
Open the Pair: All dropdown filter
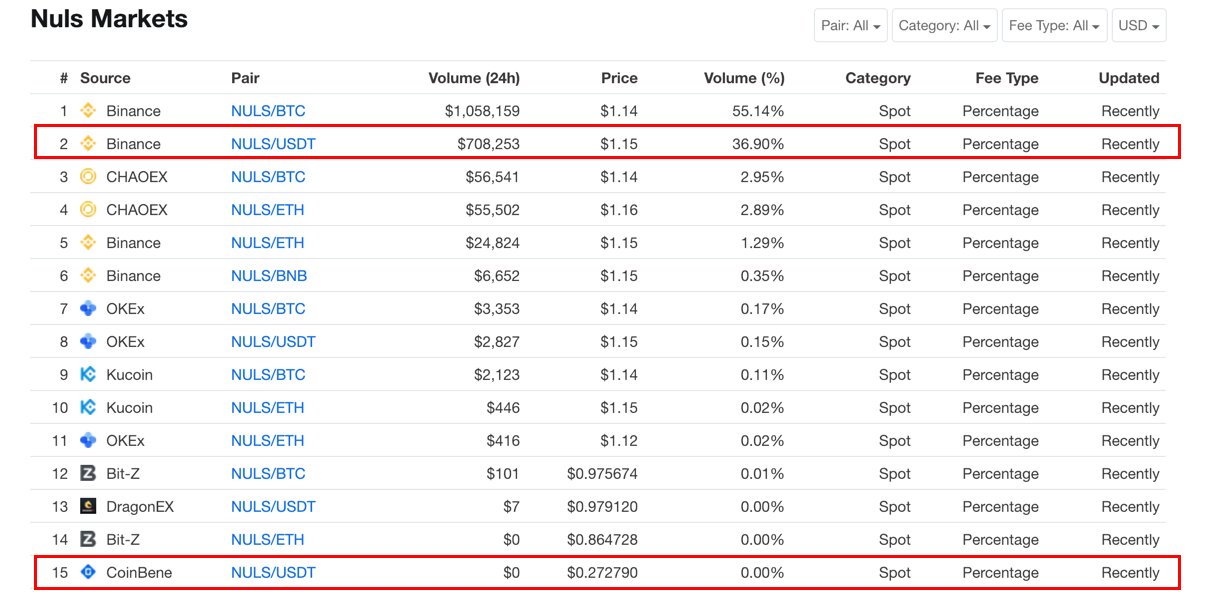[x=851, y=26]
